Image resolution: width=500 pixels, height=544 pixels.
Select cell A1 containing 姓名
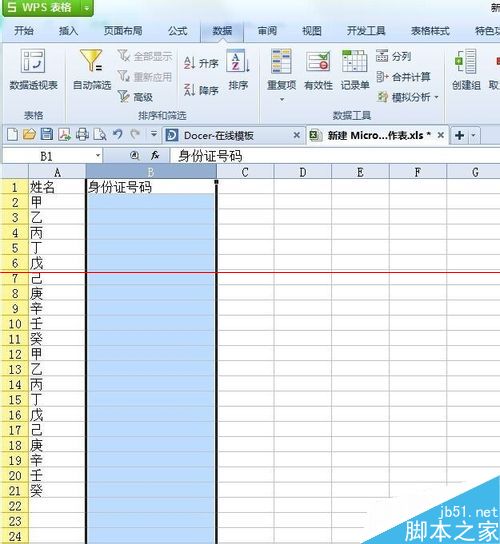click(x=57, y=187)
